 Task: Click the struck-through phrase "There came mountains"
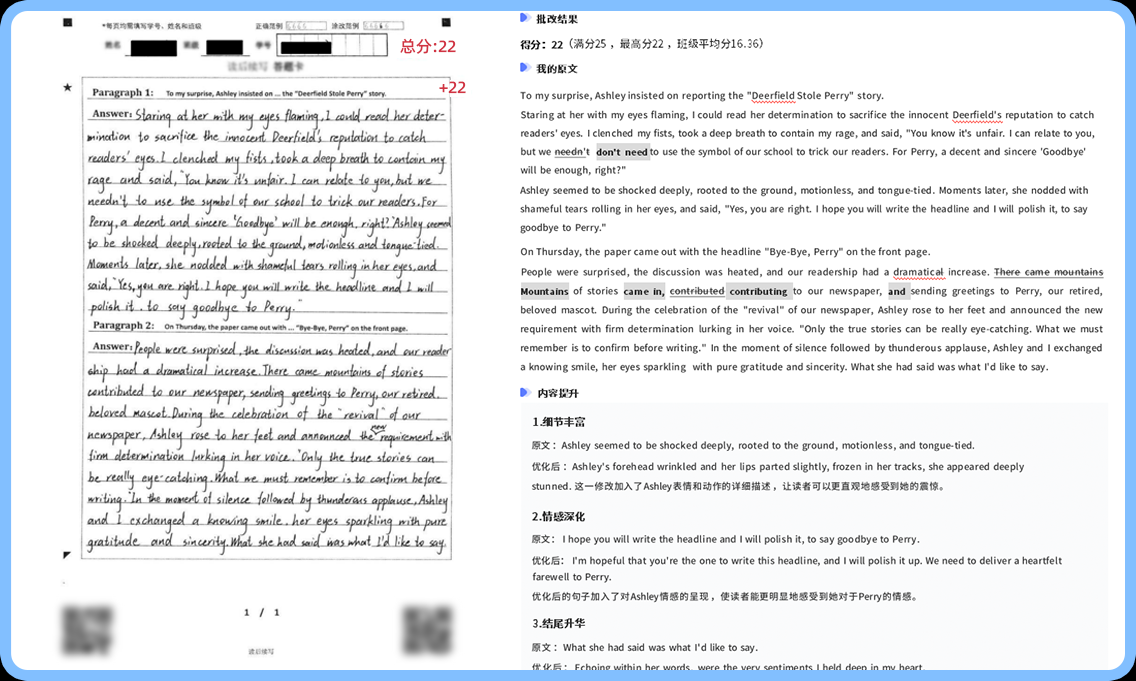1048,272
